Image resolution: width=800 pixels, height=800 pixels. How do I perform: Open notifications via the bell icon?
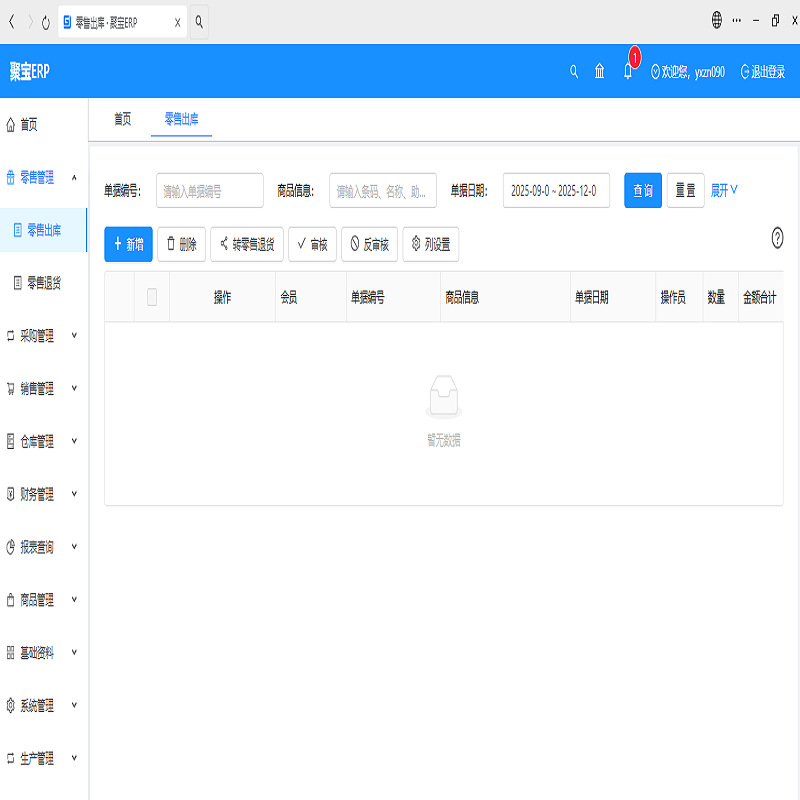point(627,71)
